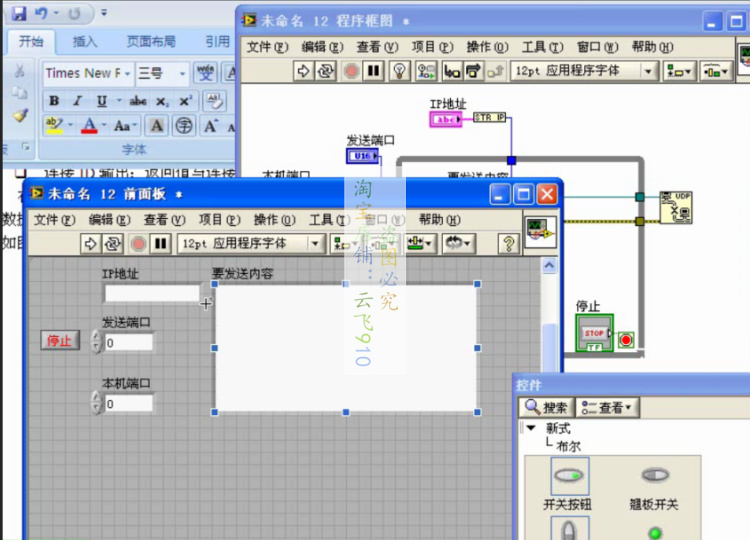
Task: Open Align Objects dropdown in block diagram
Action: (x=679, y=71)
